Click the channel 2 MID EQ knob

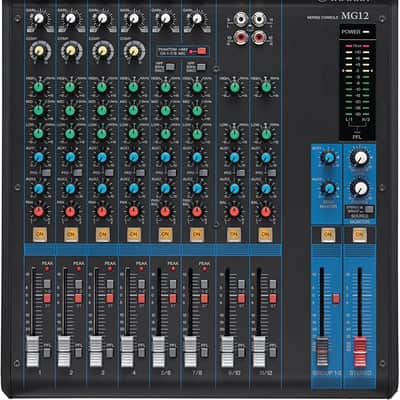pos(70,110)
